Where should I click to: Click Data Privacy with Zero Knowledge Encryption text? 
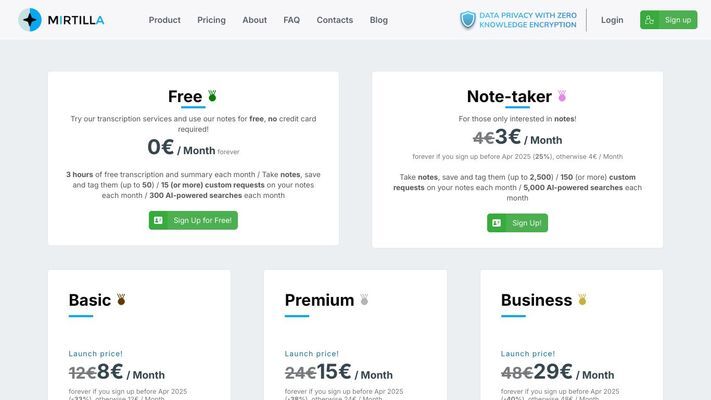click(528, 20)
